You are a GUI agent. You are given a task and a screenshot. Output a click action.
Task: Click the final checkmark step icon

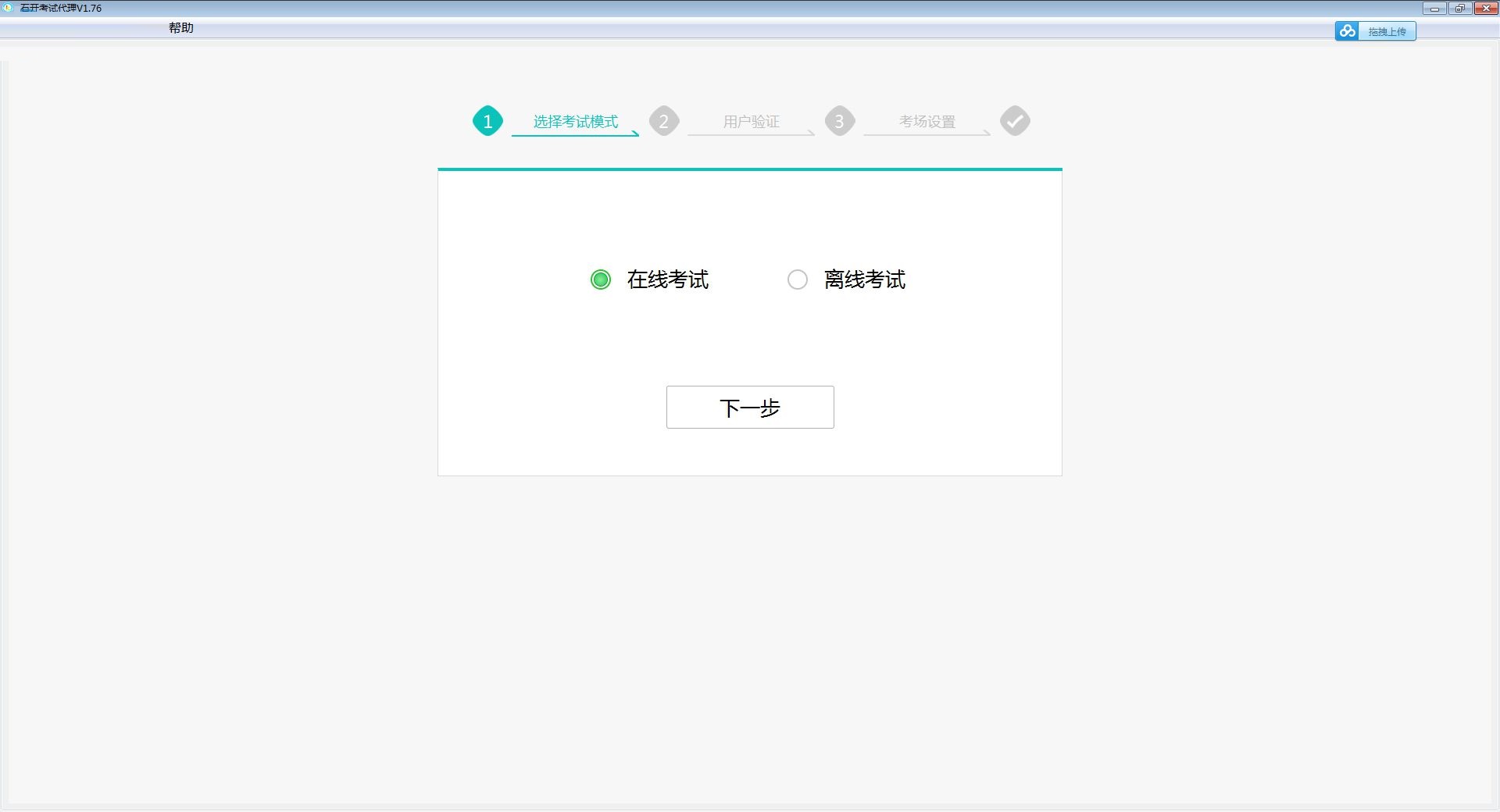point(1015,121)
